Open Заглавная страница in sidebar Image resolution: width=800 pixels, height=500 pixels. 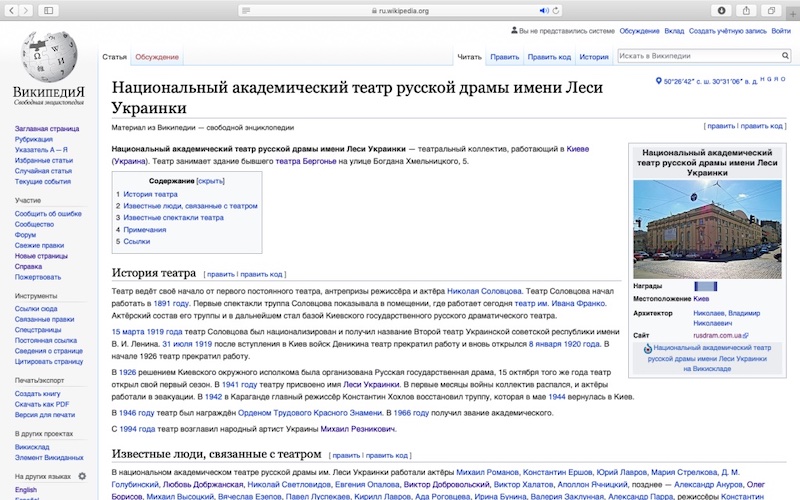47,129
